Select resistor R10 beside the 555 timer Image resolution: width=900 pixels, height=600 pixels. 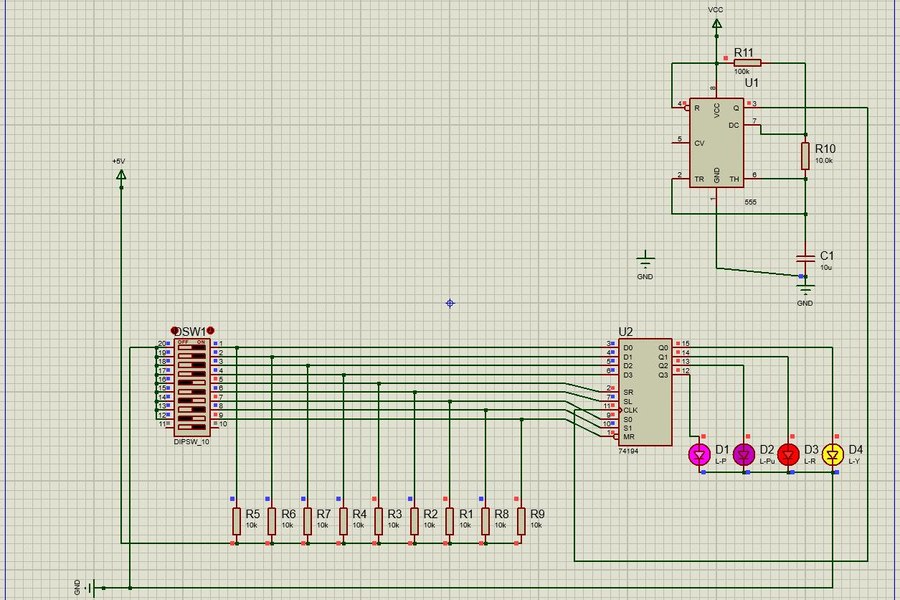(x=805, y=156)
